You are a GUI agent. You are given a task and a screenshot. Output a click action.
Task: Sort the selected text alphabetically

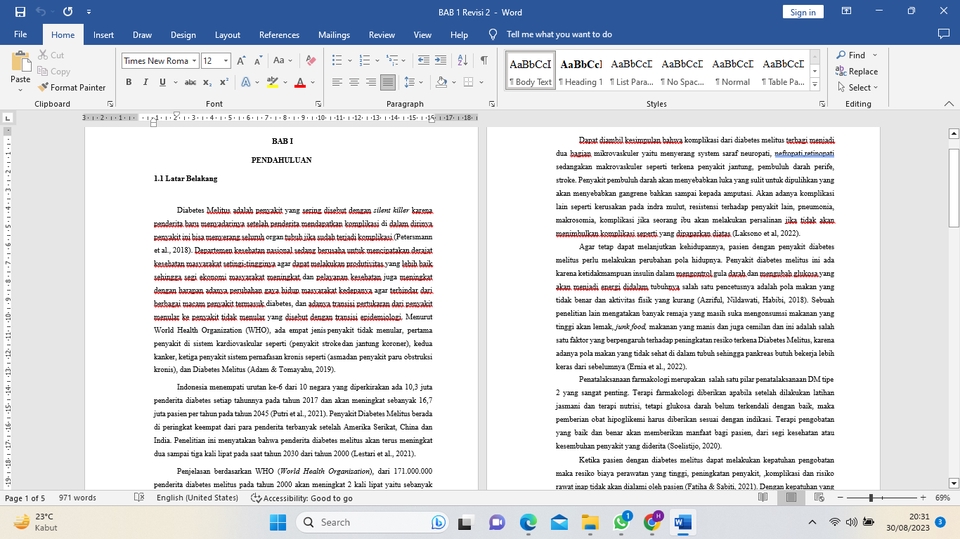click(x=463, y=60)
